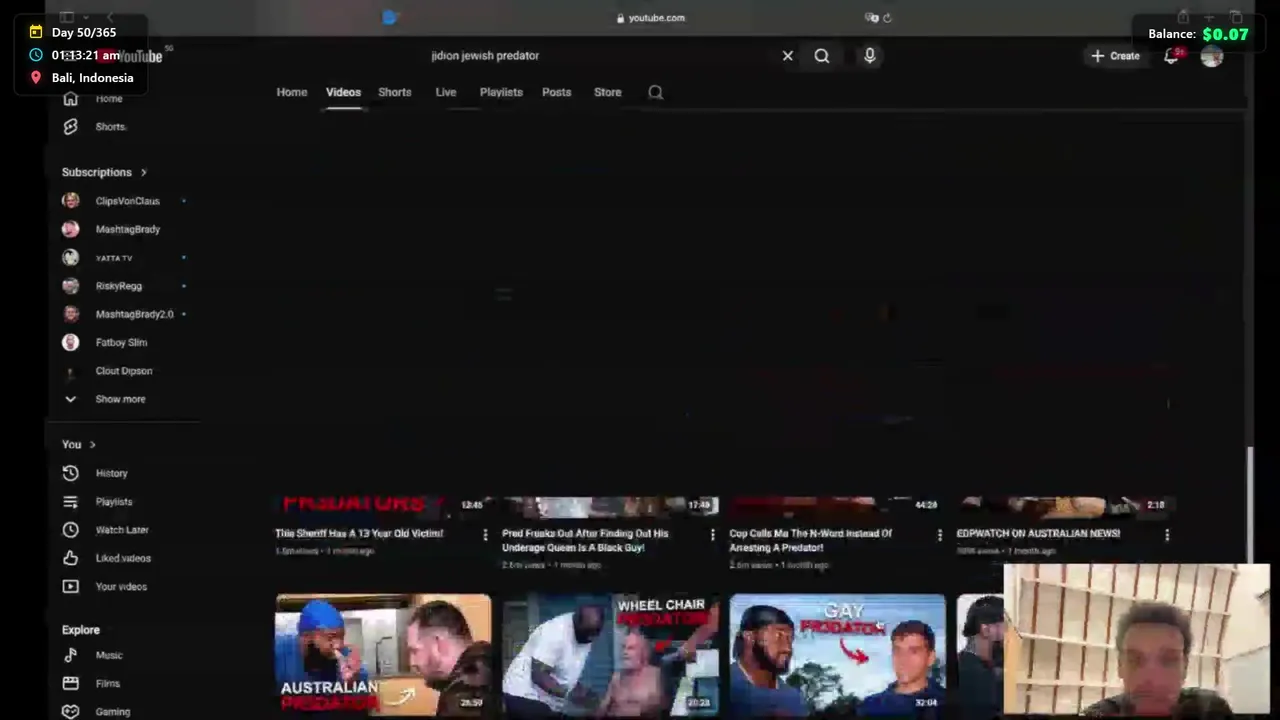Image resolution: width=1280 pixels, height=720 pixels.
Task: Open the account avatar menu
Action: click(1211, 56)
